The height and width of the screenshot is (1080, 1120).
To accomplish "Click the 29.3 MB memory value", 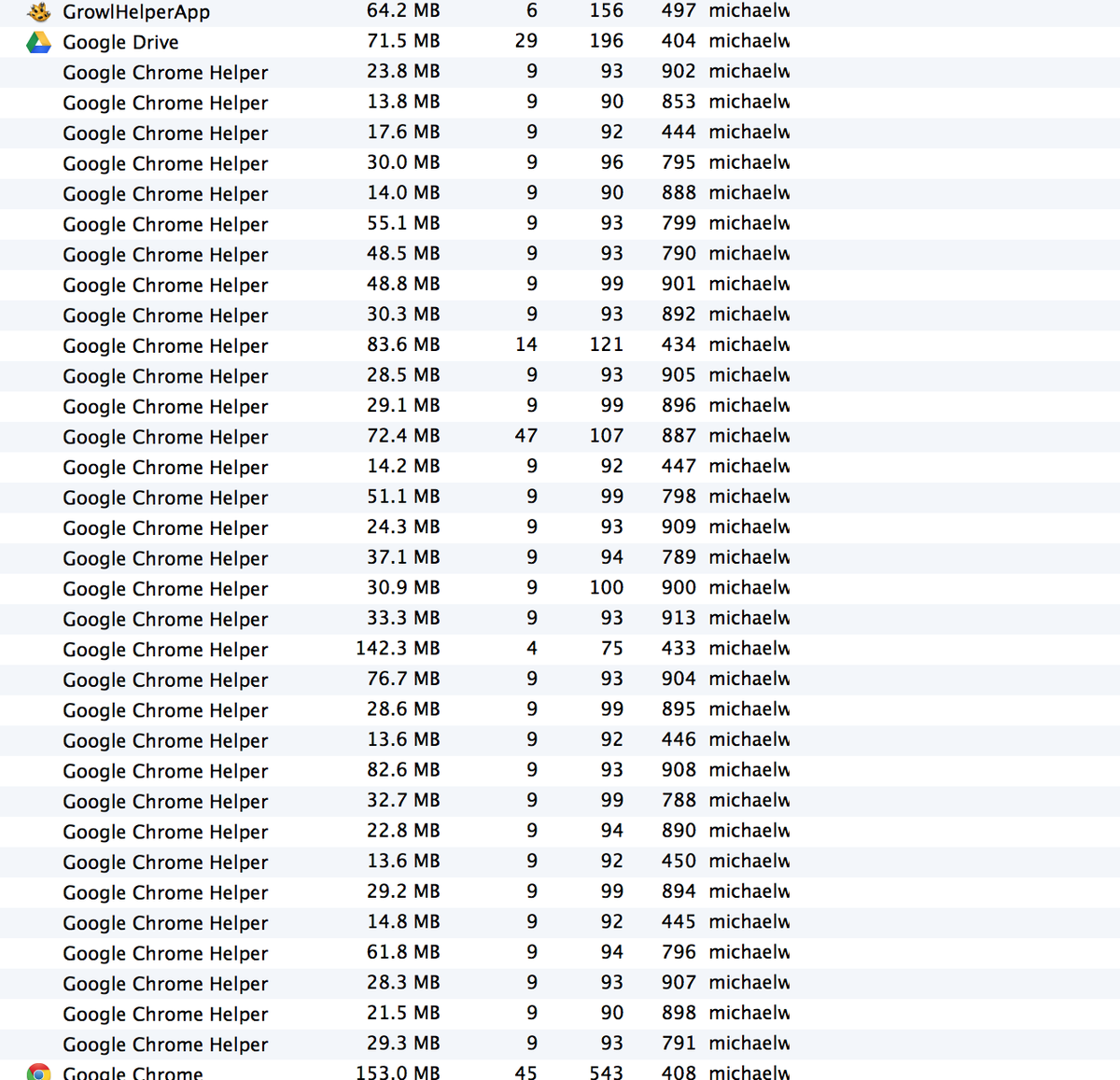I will point(403,1043).
